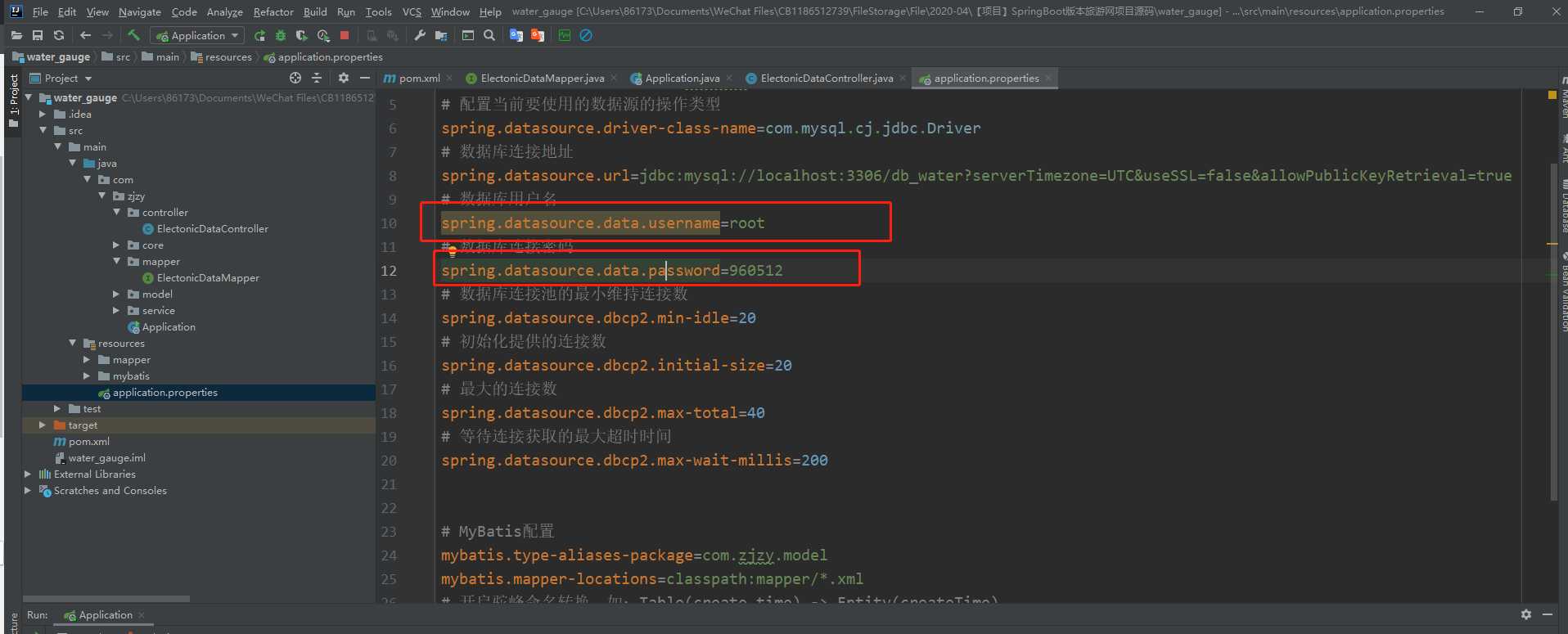1568x634 pixels.
Task: Click the Build Project hammer icon
Action: (x=134, y=35)
